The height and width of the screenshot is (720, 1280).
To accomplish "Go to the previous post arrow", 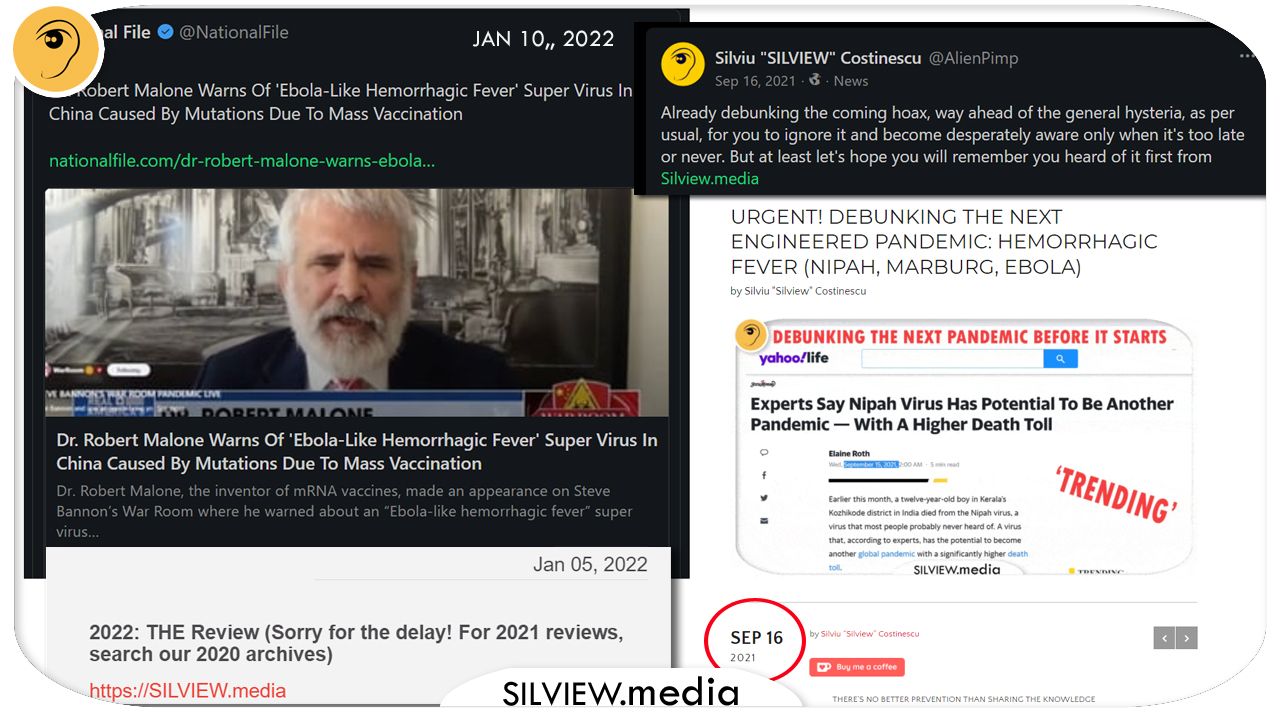I will (1164, 638).
